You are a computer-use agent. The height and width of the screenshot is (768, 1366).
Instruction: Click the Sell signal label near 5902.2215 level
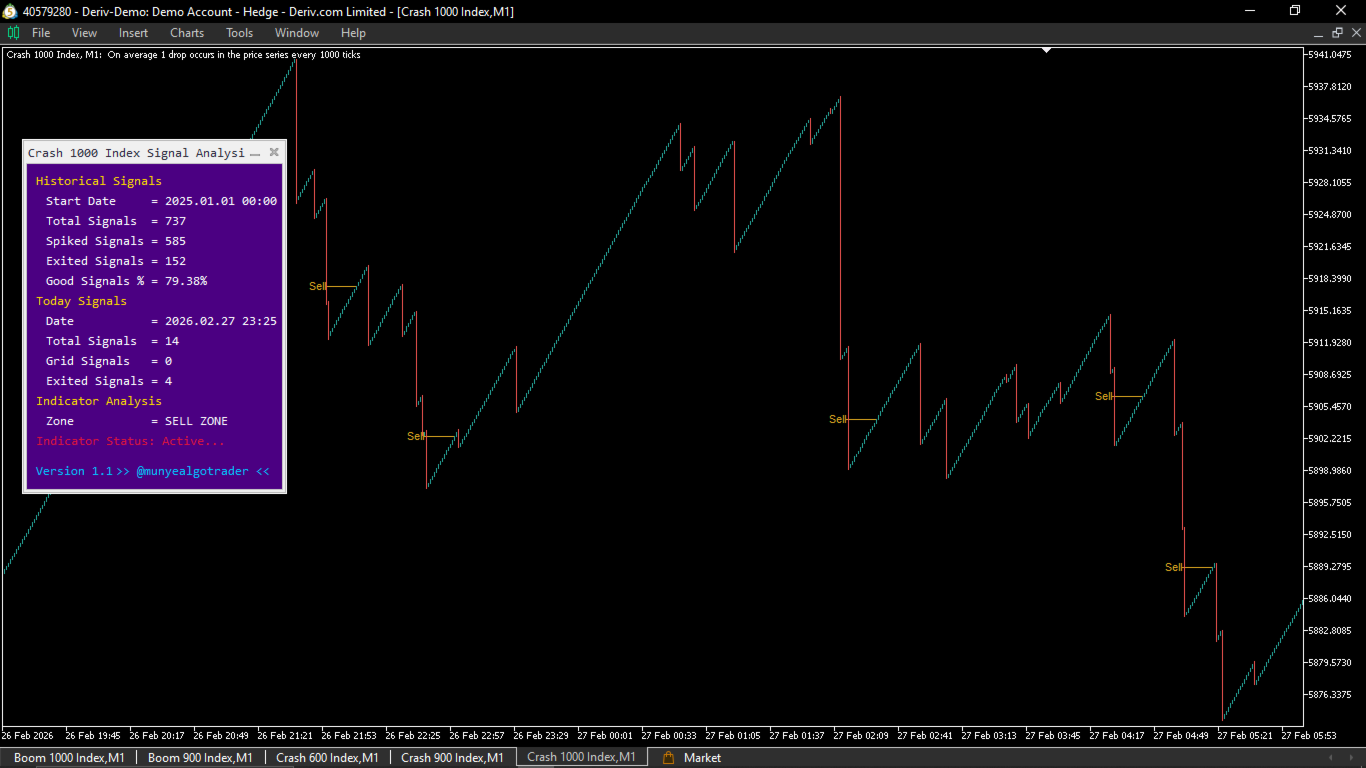click(416, 436)
